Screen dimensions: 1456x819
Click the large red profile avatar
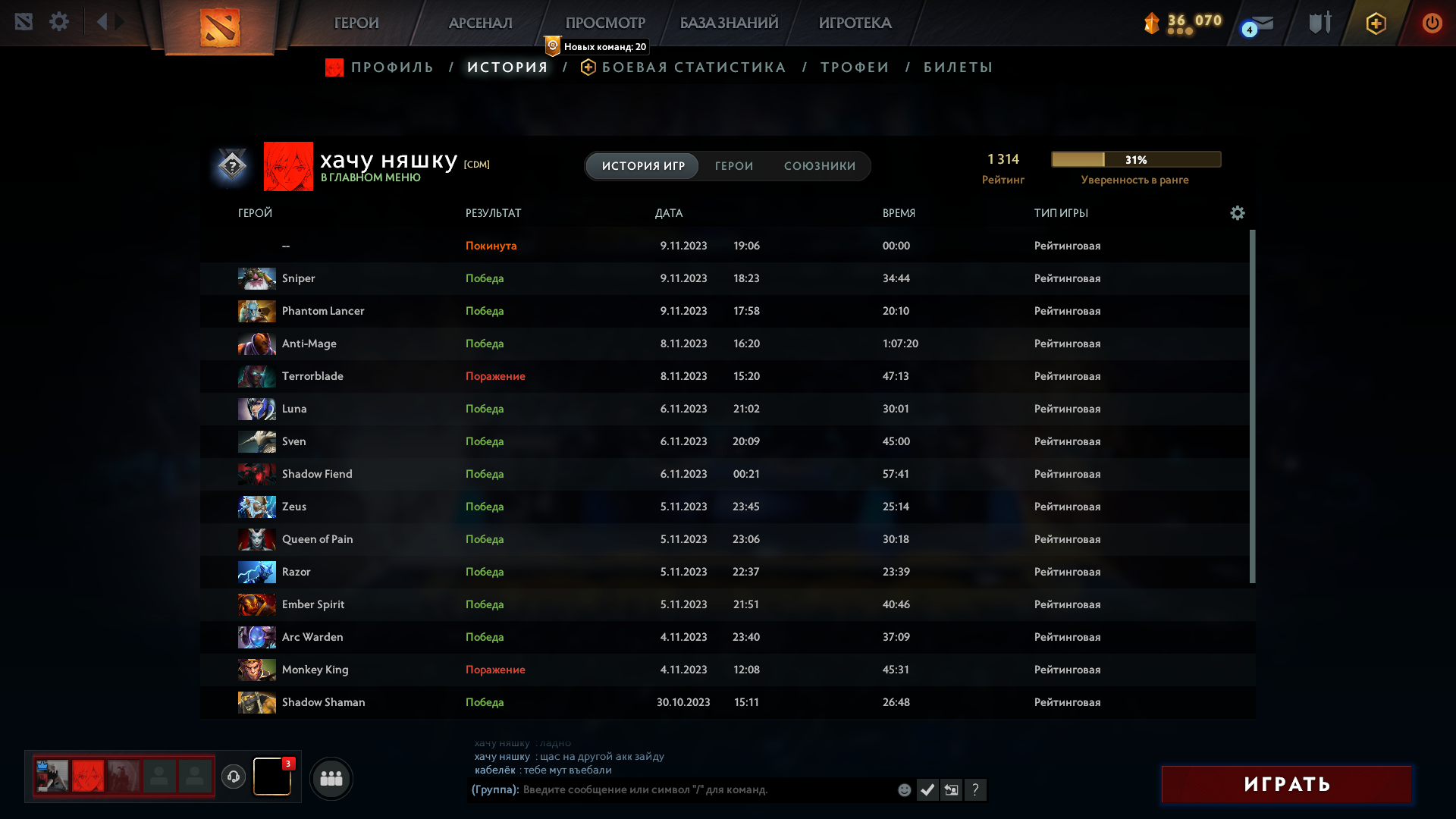288,166
